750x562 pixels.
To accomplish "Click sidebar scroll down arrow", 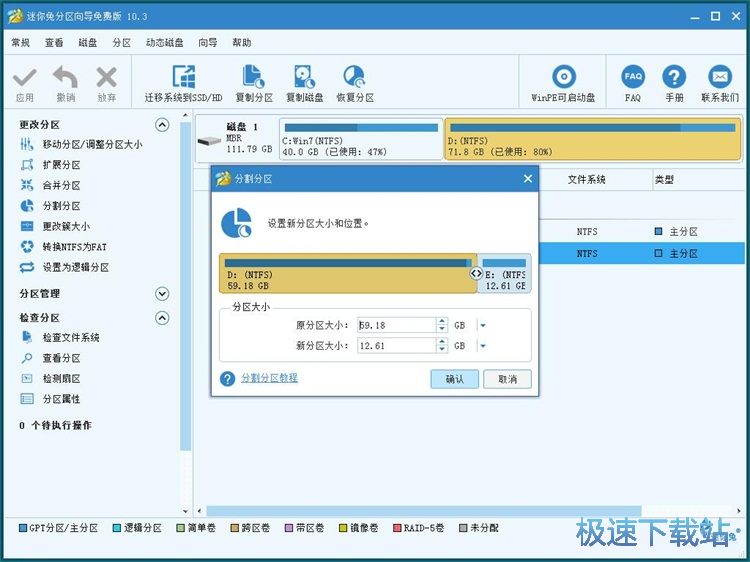I will [185, 511].
